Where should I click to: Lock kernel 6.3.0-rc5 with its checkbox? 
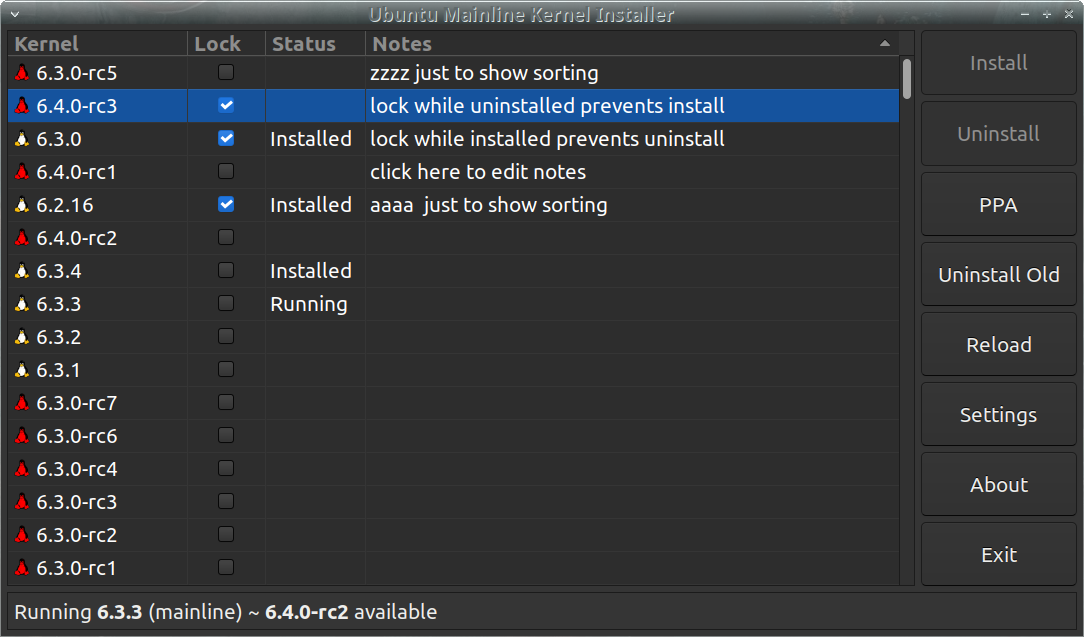tap(226, 72)
